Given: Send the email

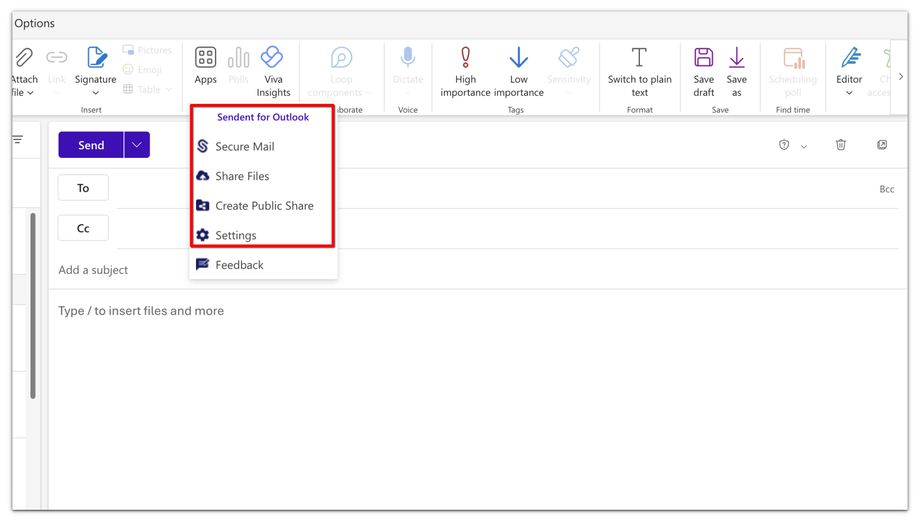Looking at the screenshot, I should pyautogui.click(x=91, y=144).
